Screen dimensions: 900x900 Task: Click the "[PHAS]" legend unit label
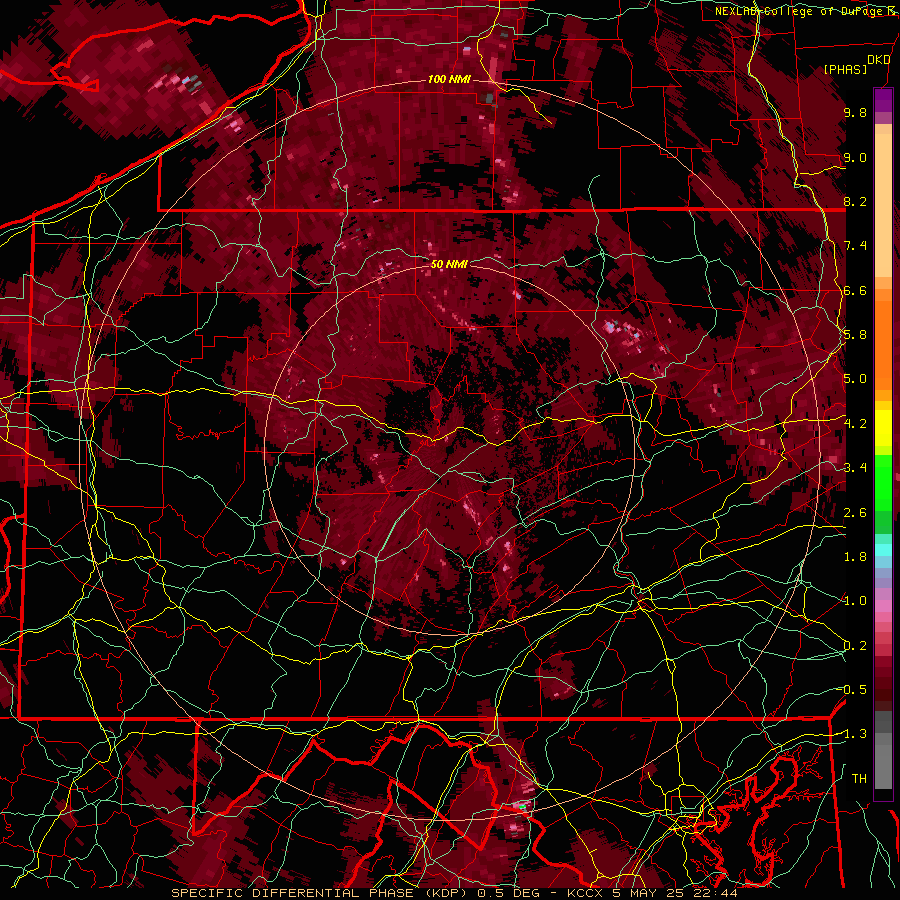click(x=845, y=69)
